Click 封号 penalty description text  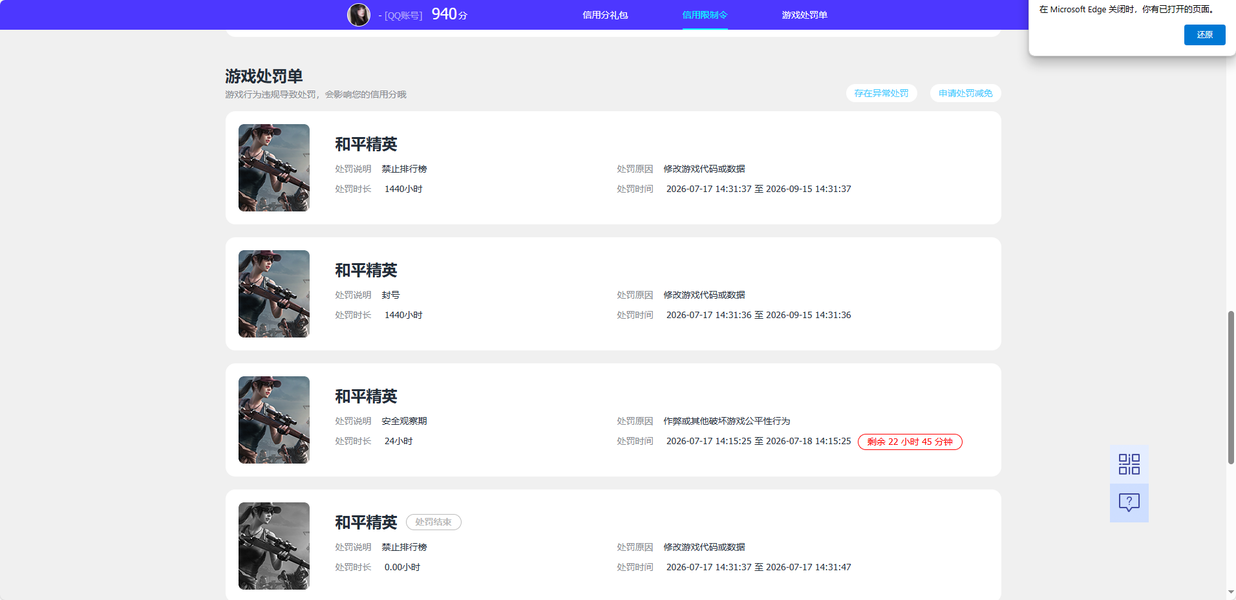pos(391,295)
